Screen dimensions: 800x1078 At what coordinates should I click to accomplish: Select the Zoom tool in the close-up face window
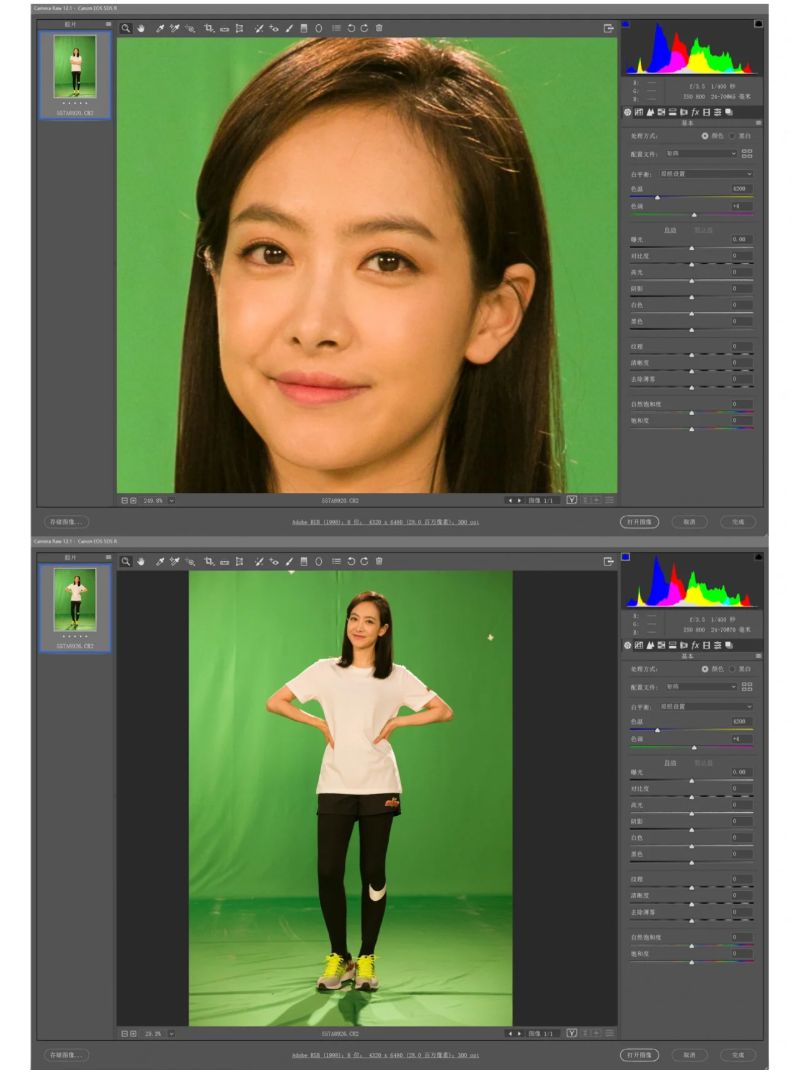(x=126, y=28)
